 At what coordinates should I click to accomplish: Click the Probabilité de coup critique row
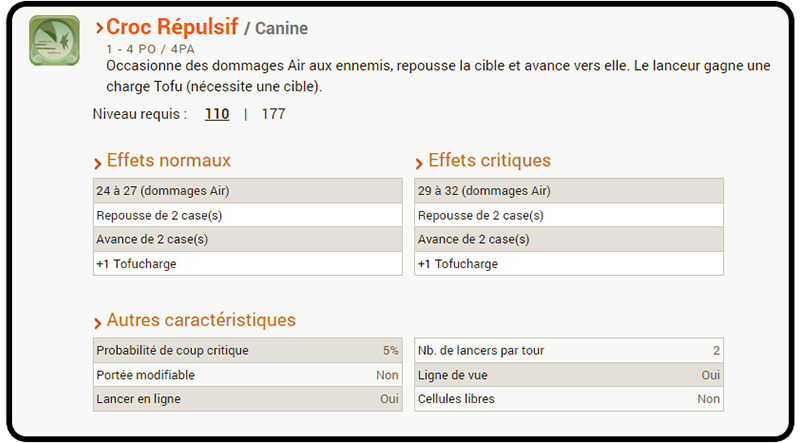pos(247,351)
